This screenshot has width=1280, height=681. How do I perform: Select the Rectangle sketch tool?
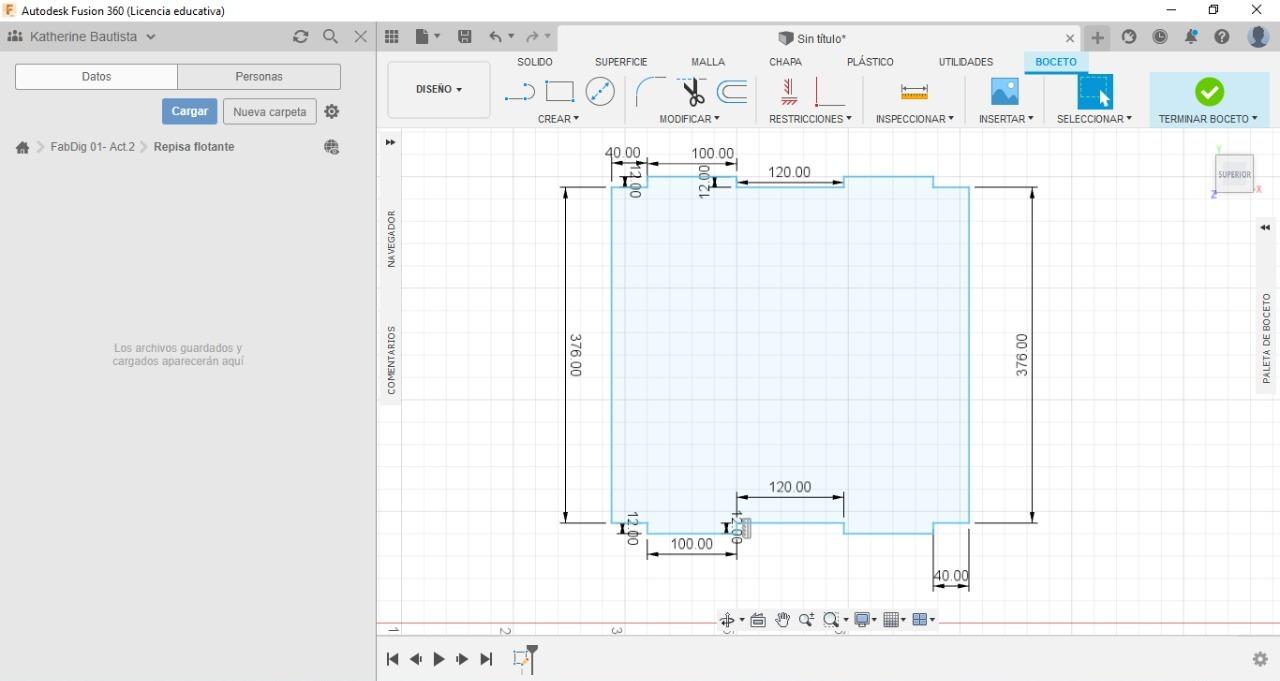tap(560, 92)
